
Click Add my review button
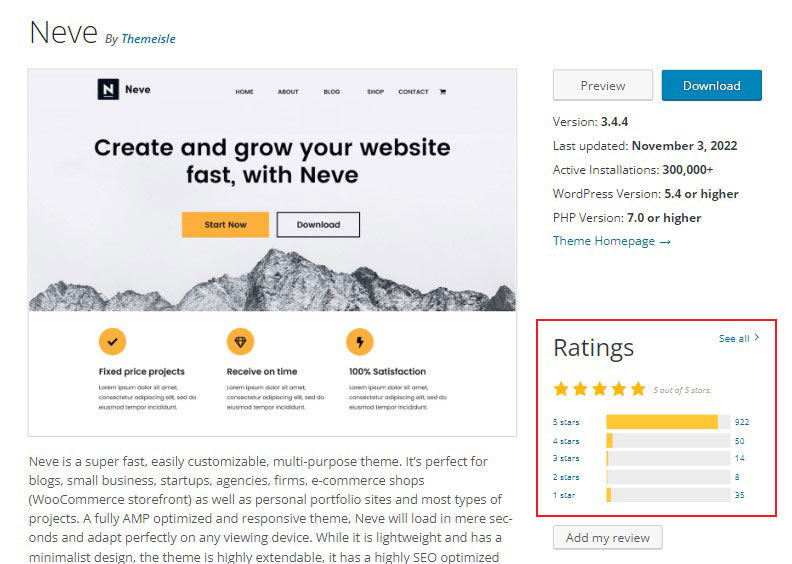coord(607,538)
